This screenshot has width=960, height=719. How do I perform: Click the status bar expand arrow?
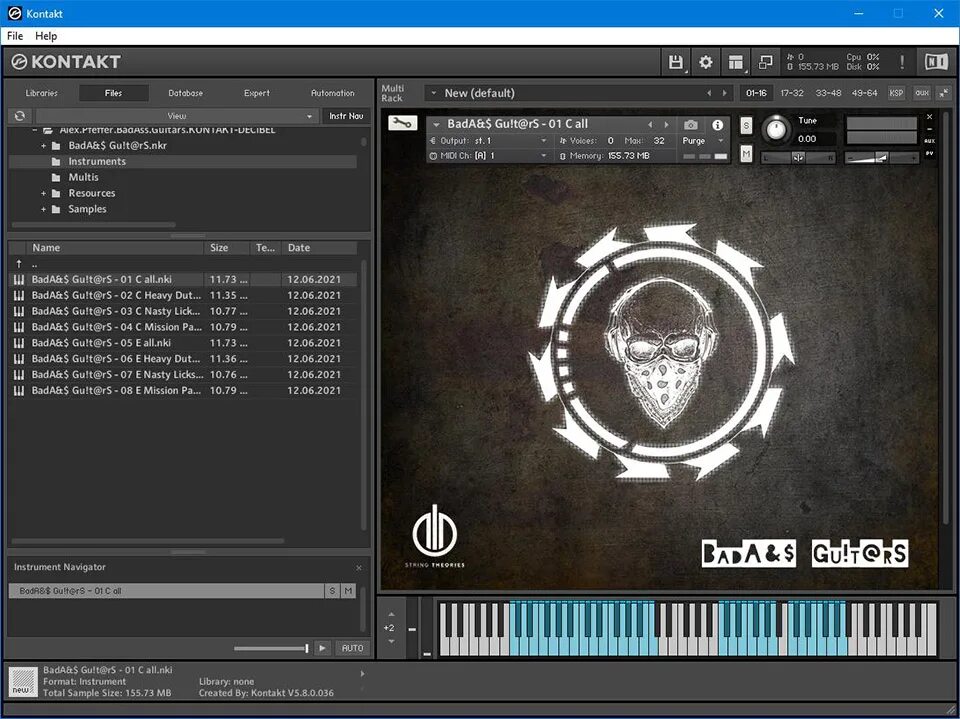[x=362, y=674]
